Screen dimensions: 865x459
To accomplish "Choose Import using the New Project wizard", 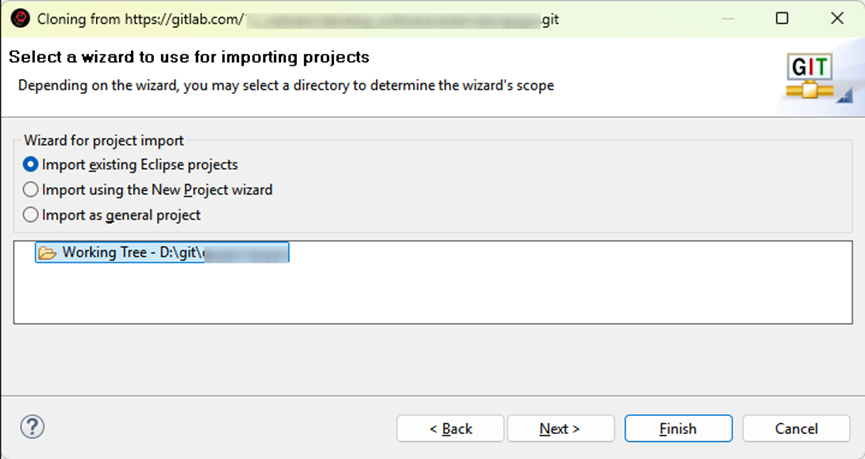I will point(31,189).
